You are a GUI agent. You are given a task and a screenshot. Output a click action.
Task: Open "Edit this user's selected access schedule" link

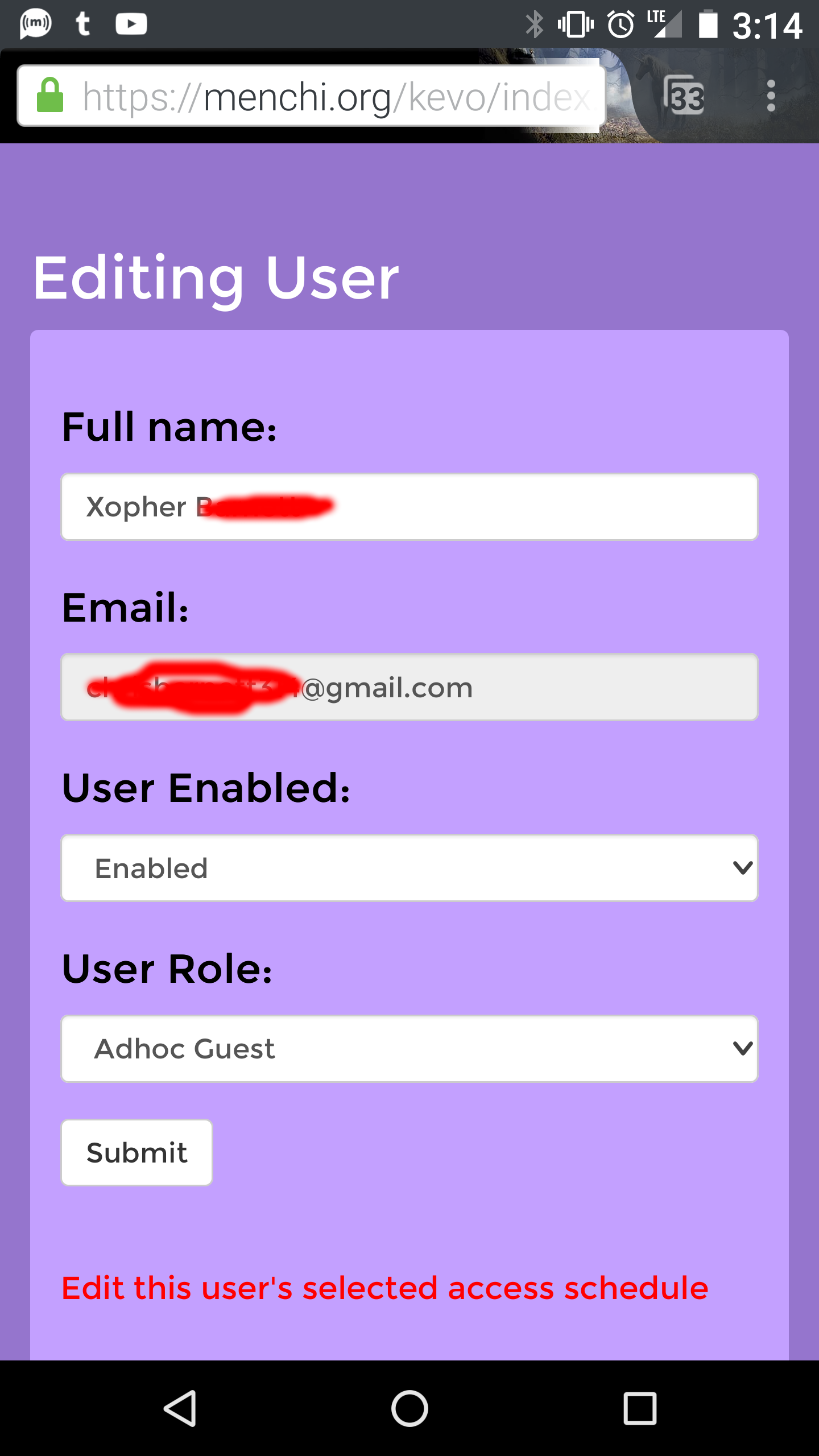(x=385, y=1288)
